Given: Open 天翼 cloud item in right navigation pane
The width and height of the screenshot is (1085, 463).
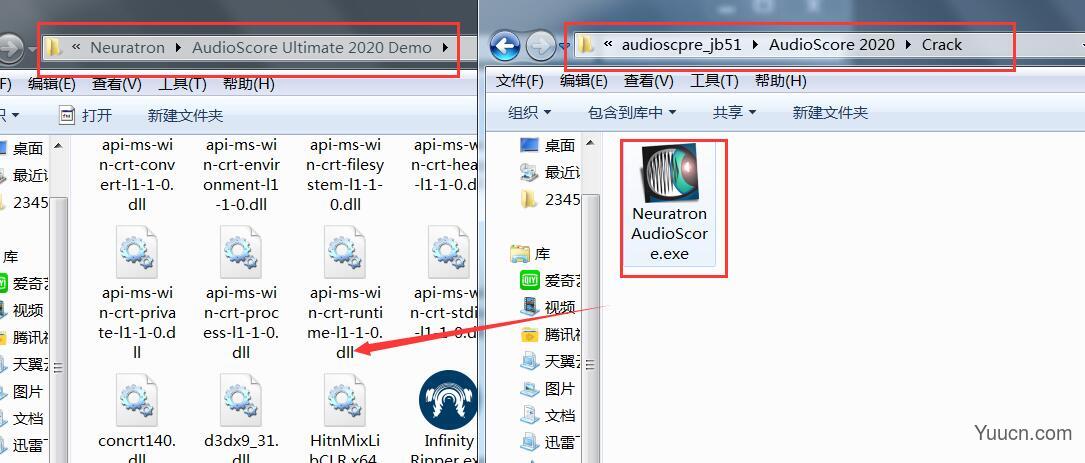Looking at the screenshot, I should pyautogui.click(x=549, y=361).
